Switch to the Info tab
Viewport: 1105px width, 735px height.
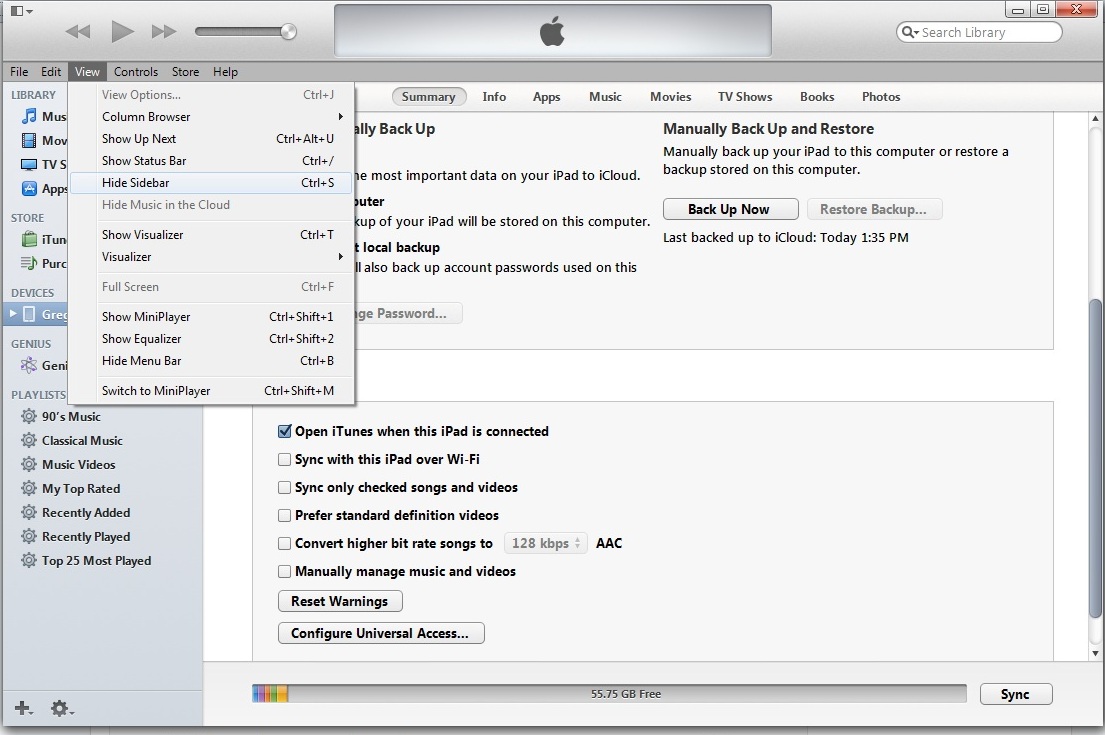click(494, 97)
